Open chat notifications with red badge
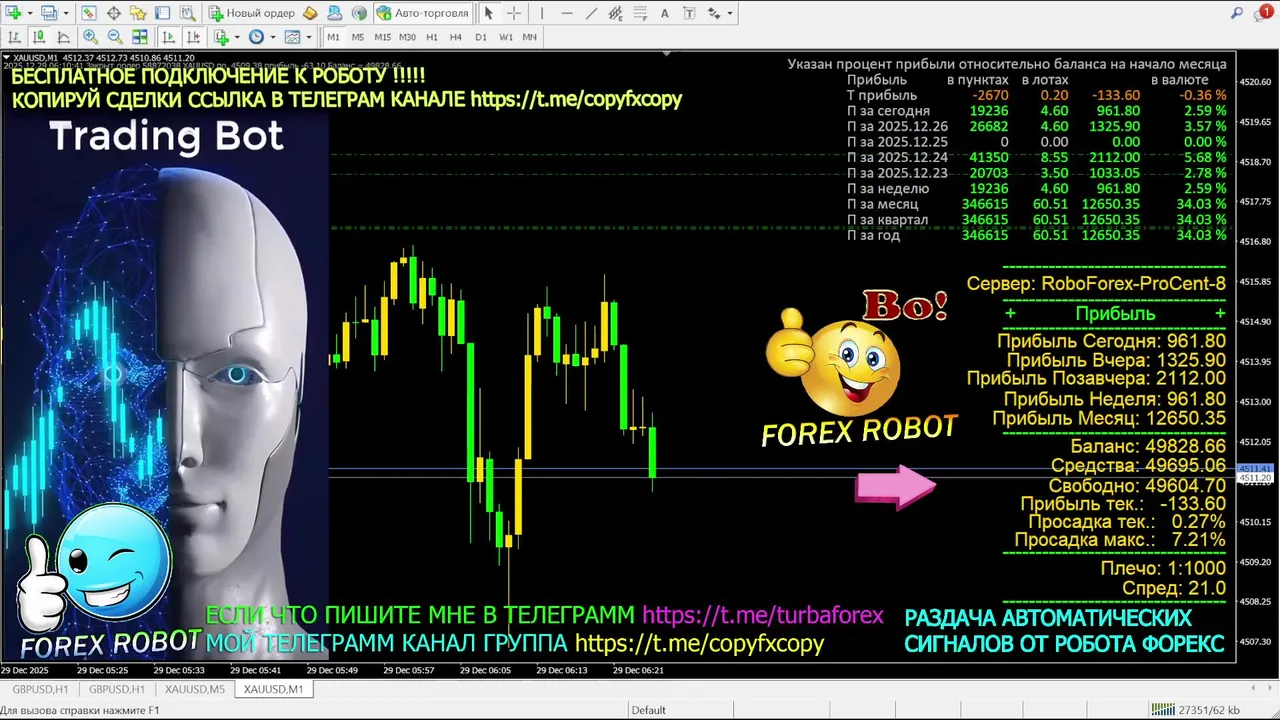Image resolution: width=1280 pixels, height=720 pixels. [1262, 12]
